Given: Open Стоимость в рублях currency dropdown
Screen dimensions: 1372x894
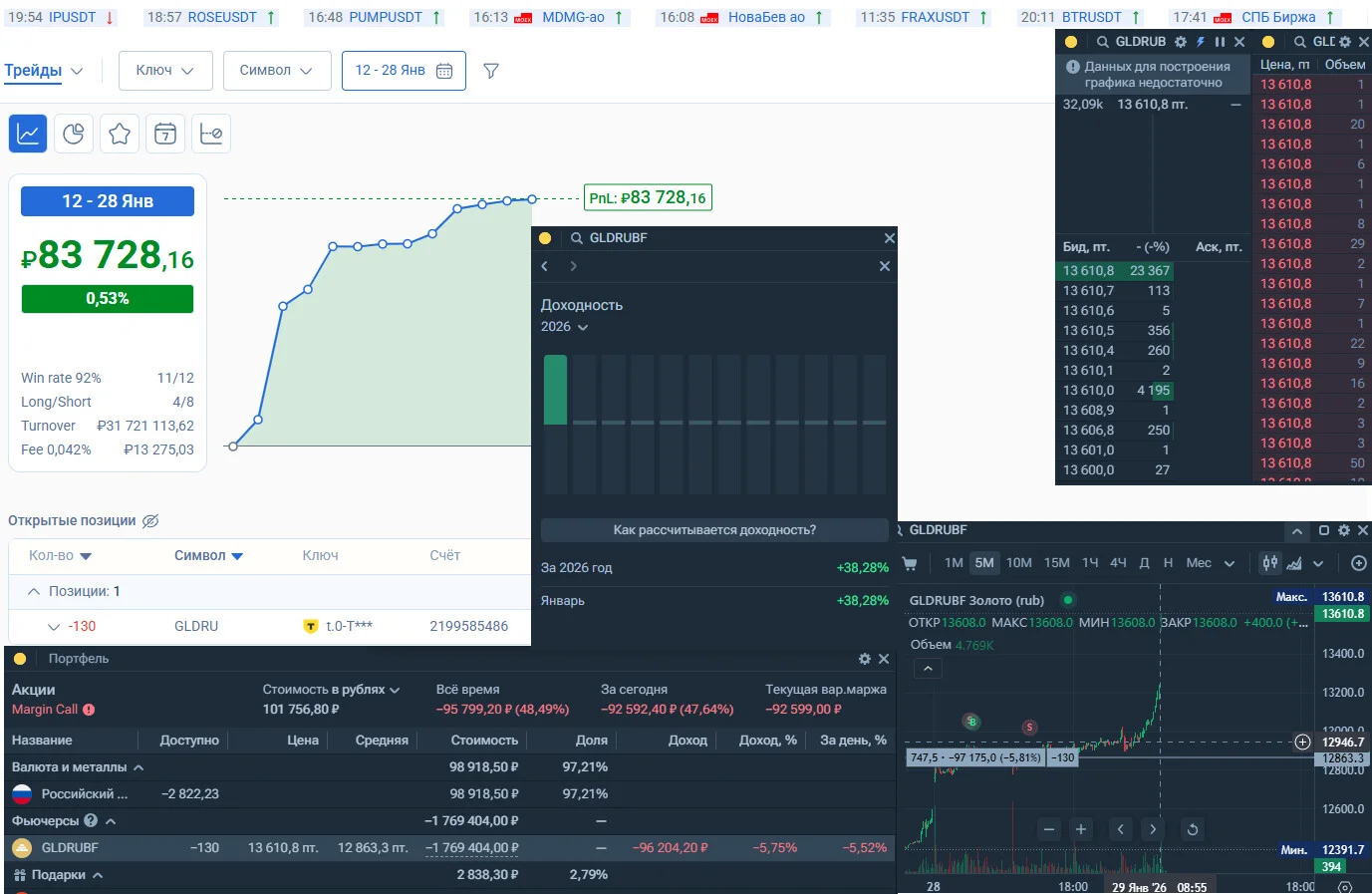Looking at the screenshot, I should pos(331,690).
